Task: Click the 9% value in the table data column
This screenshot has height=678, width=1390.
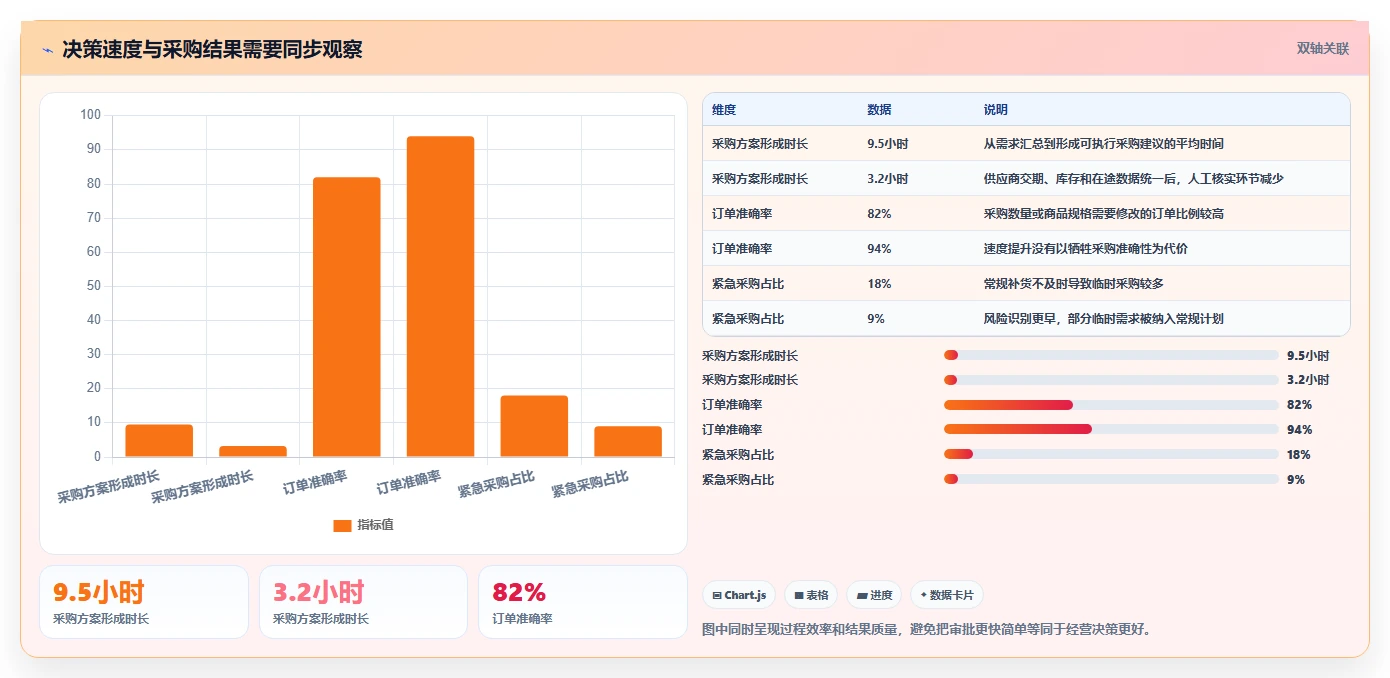Action: click(876, 319)
